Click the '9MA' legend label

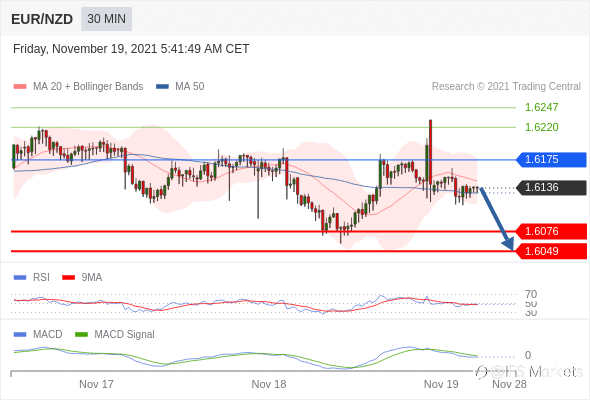(92, 278)
